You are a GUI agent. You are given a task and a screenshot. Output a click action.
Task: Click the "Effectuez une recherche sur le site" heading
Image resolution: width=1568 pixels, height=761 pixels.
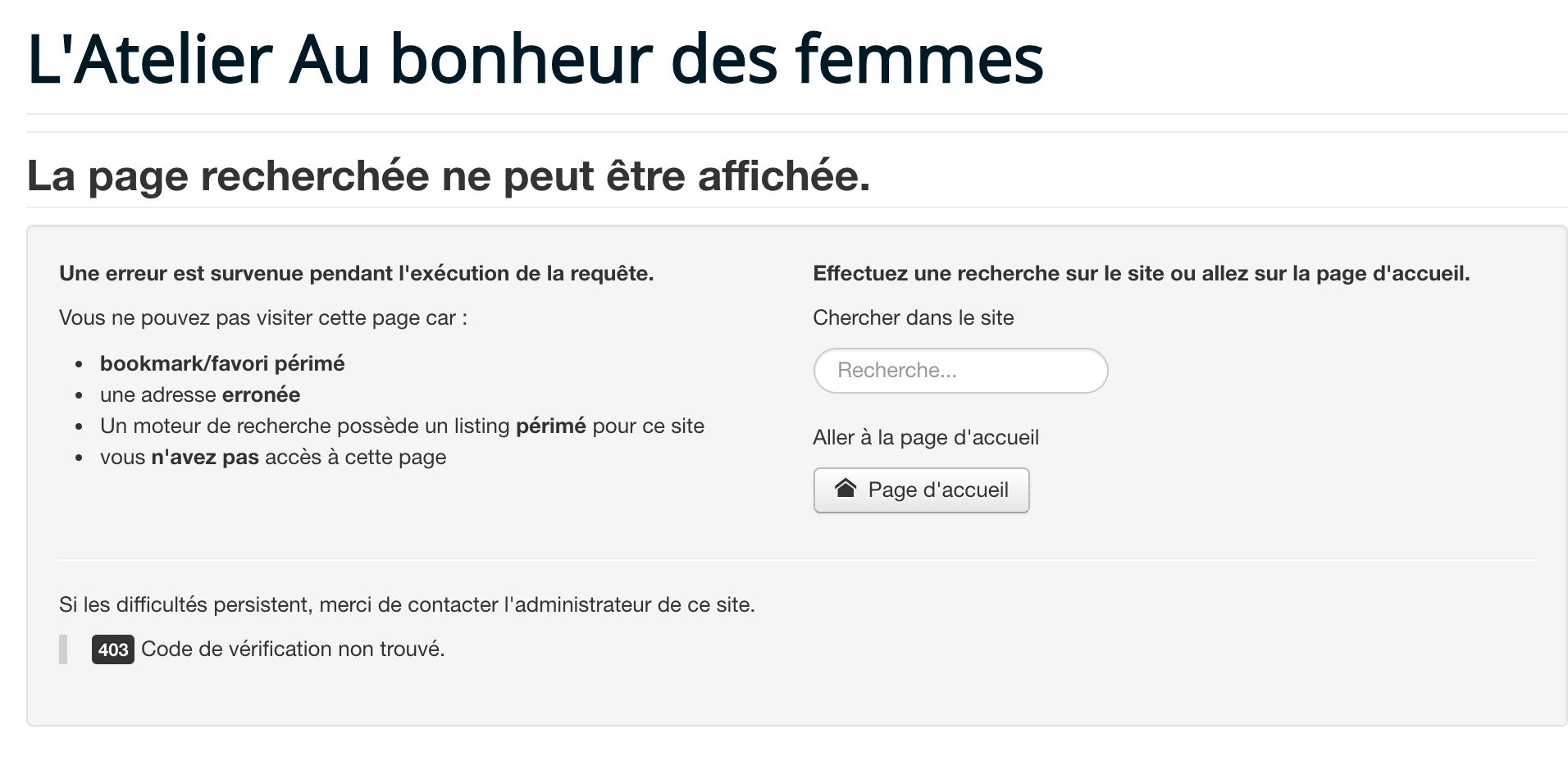pyautogui.click(x=1141, y=274)
